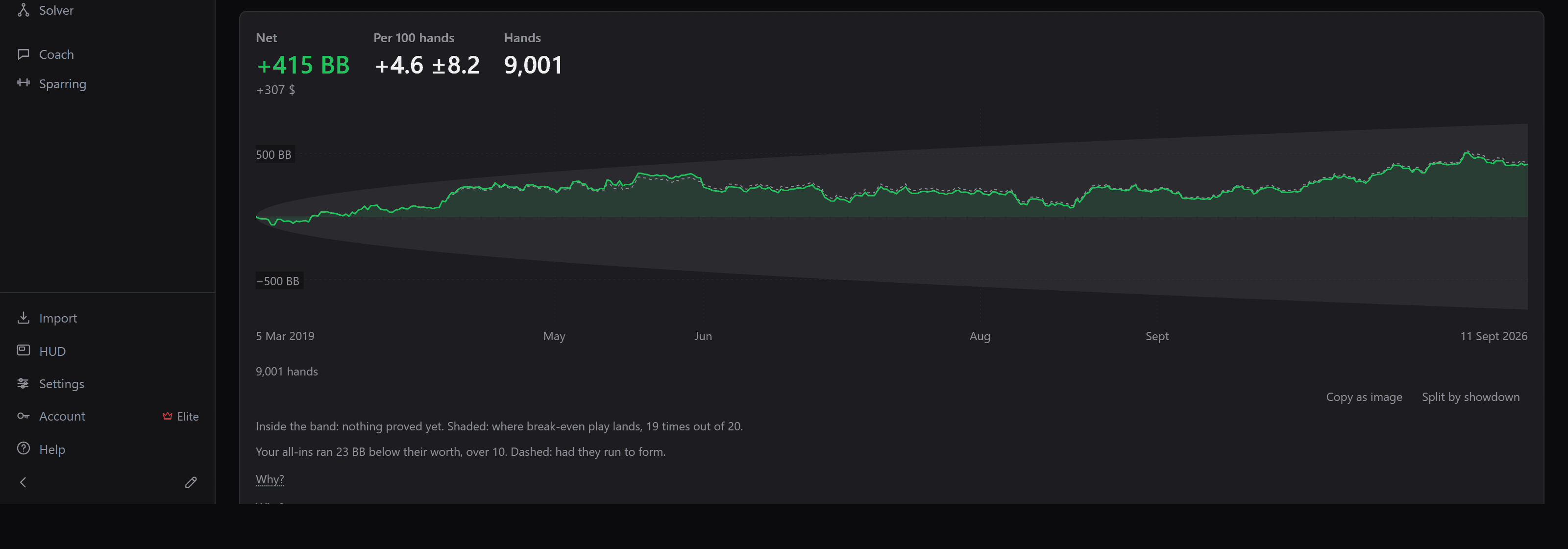Click the Per 100 hands heading
Viewport: 1568px width, 549px height.
[414, 38]
